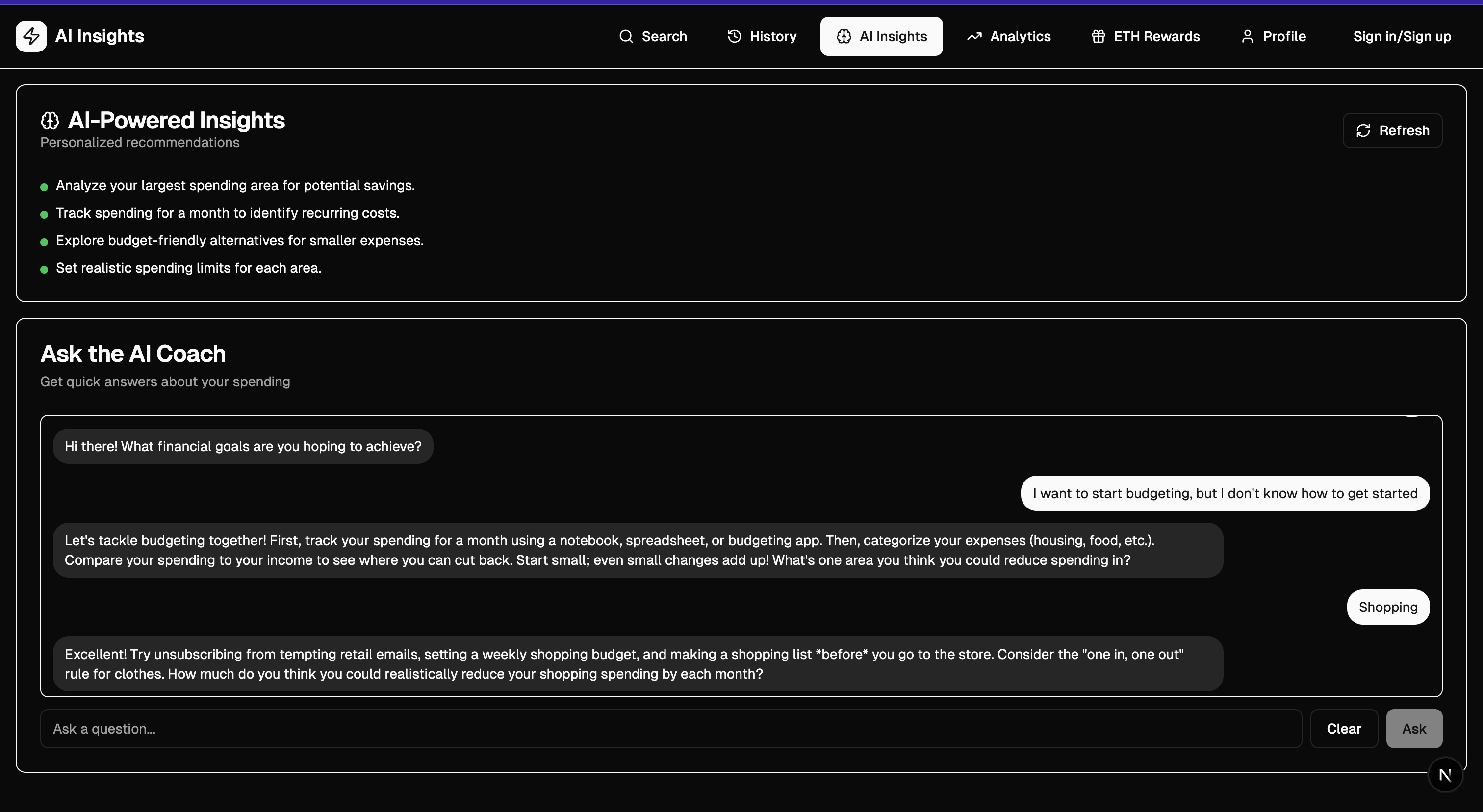Click brain icon beside AI-Powered Insights heading
Image resolution: width=1483 pixels, height=812 pixels.
(50, 121)
